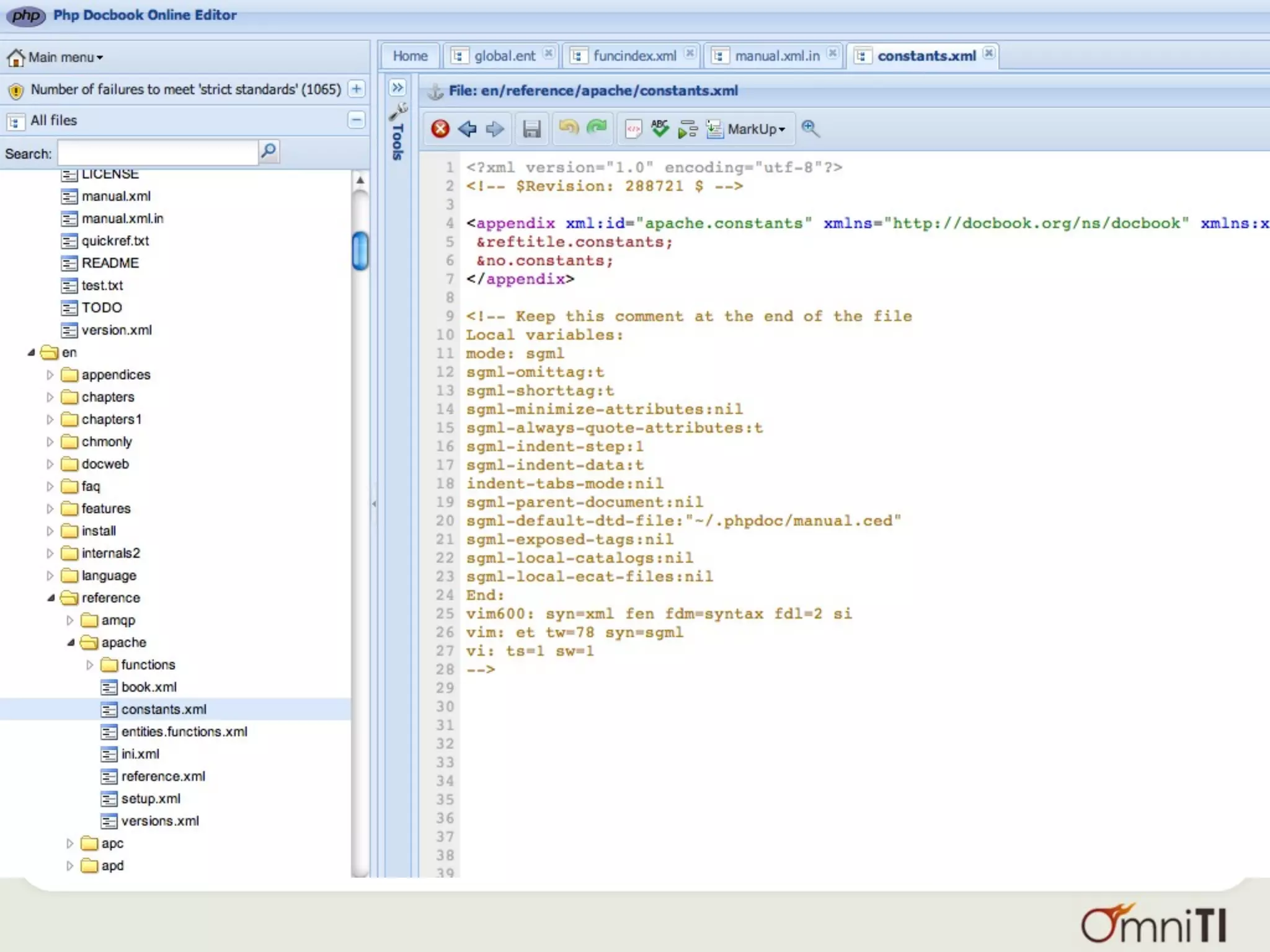This screenshot has width=1270, height=952.
Task: Open reference.xml in the file tree
Action: point(163,776)
